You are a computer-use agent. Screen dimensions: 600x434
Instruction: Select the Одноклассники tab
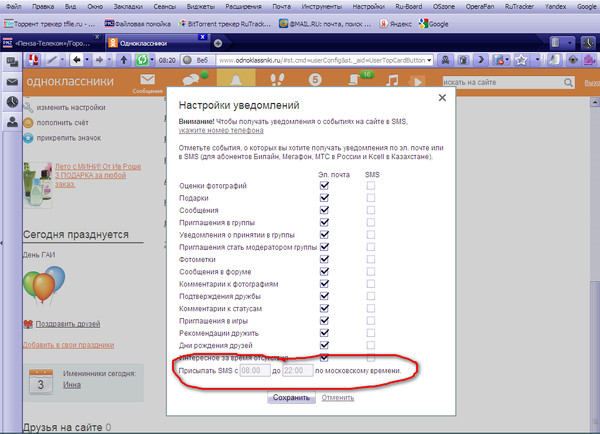point(157,43)
